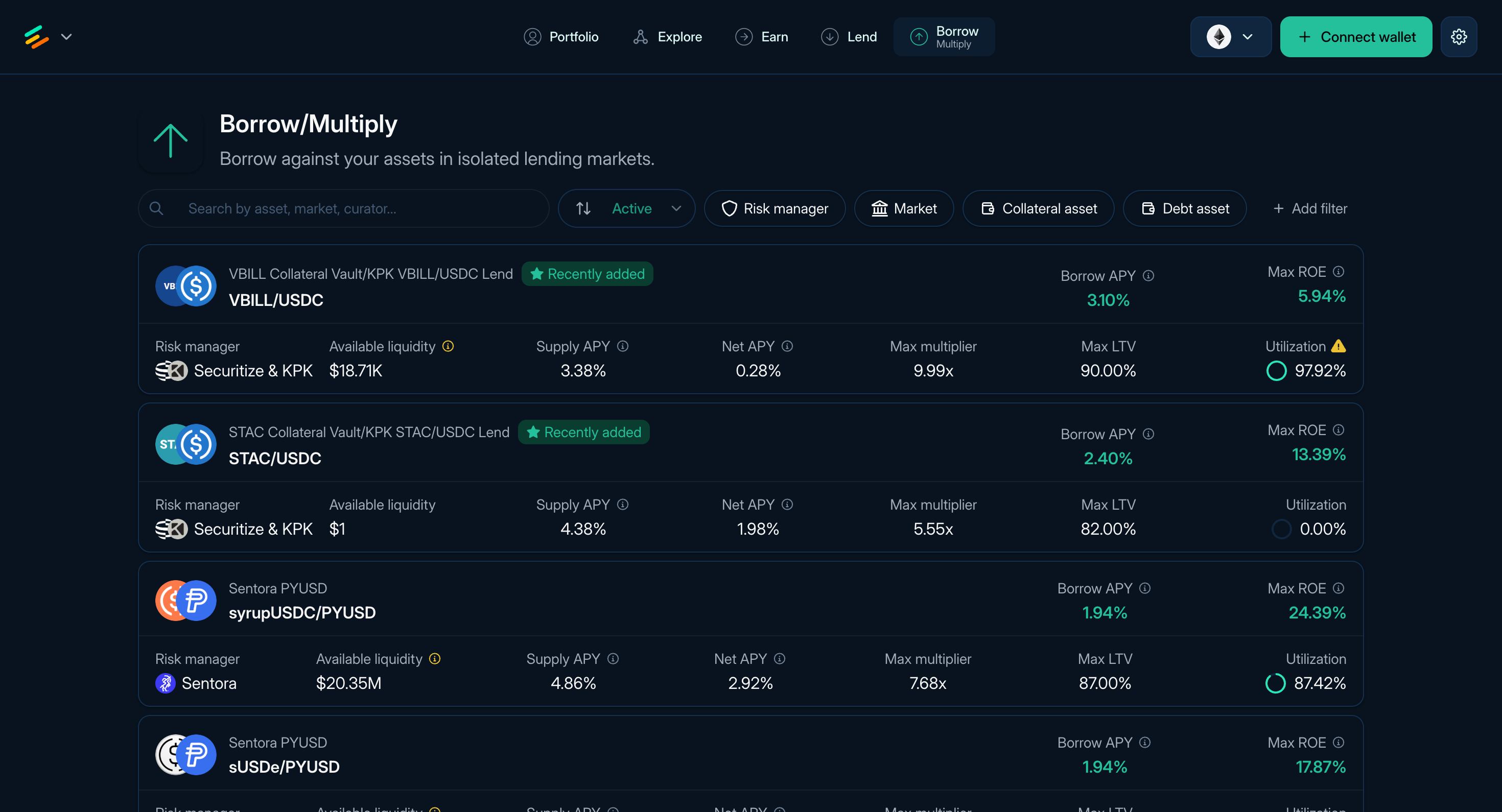This screenshot has height=812, width=1502.
Task: Click the Utilization warning icon on VBILL/USDC
Action: 1339,346
